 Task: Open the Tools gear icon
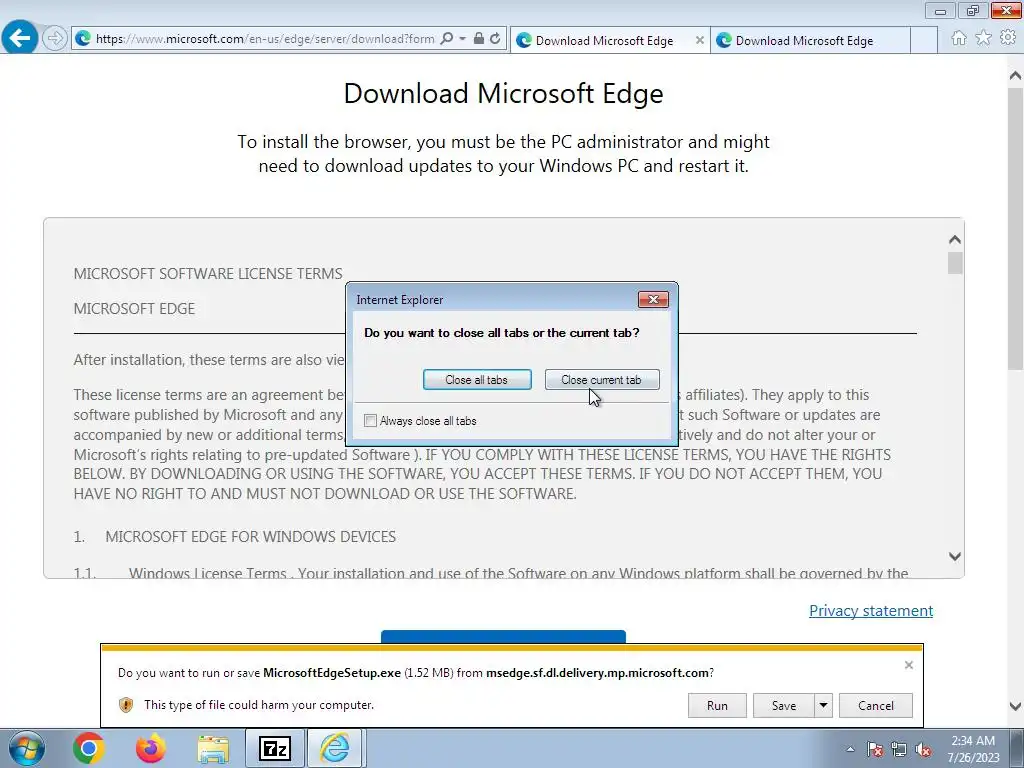click(x=1008, y=39)
